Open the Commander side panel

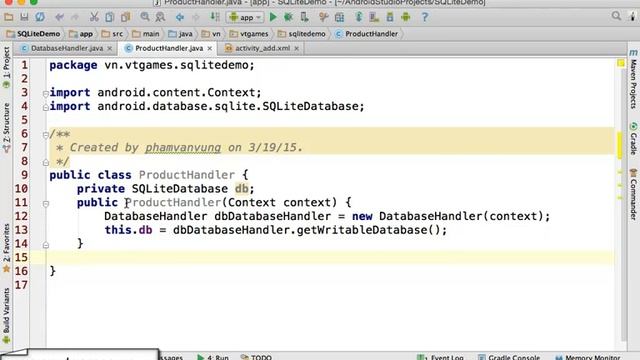(x=633, y=195)
